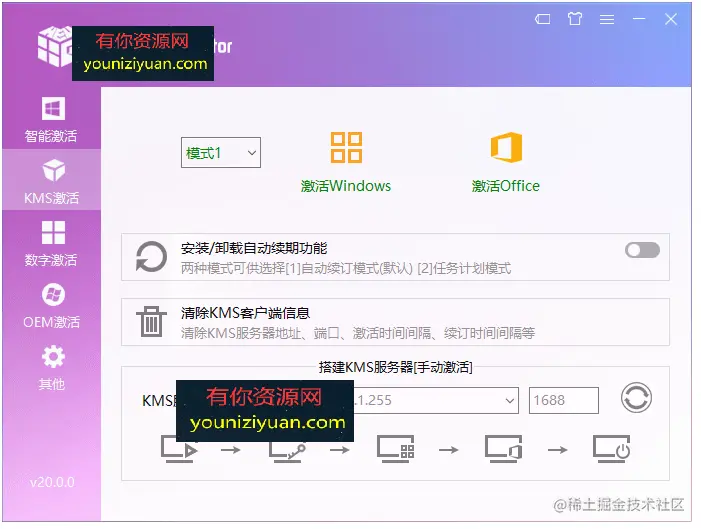
Task: Expand the KMS server address dropdown
Action: point(510,400)
